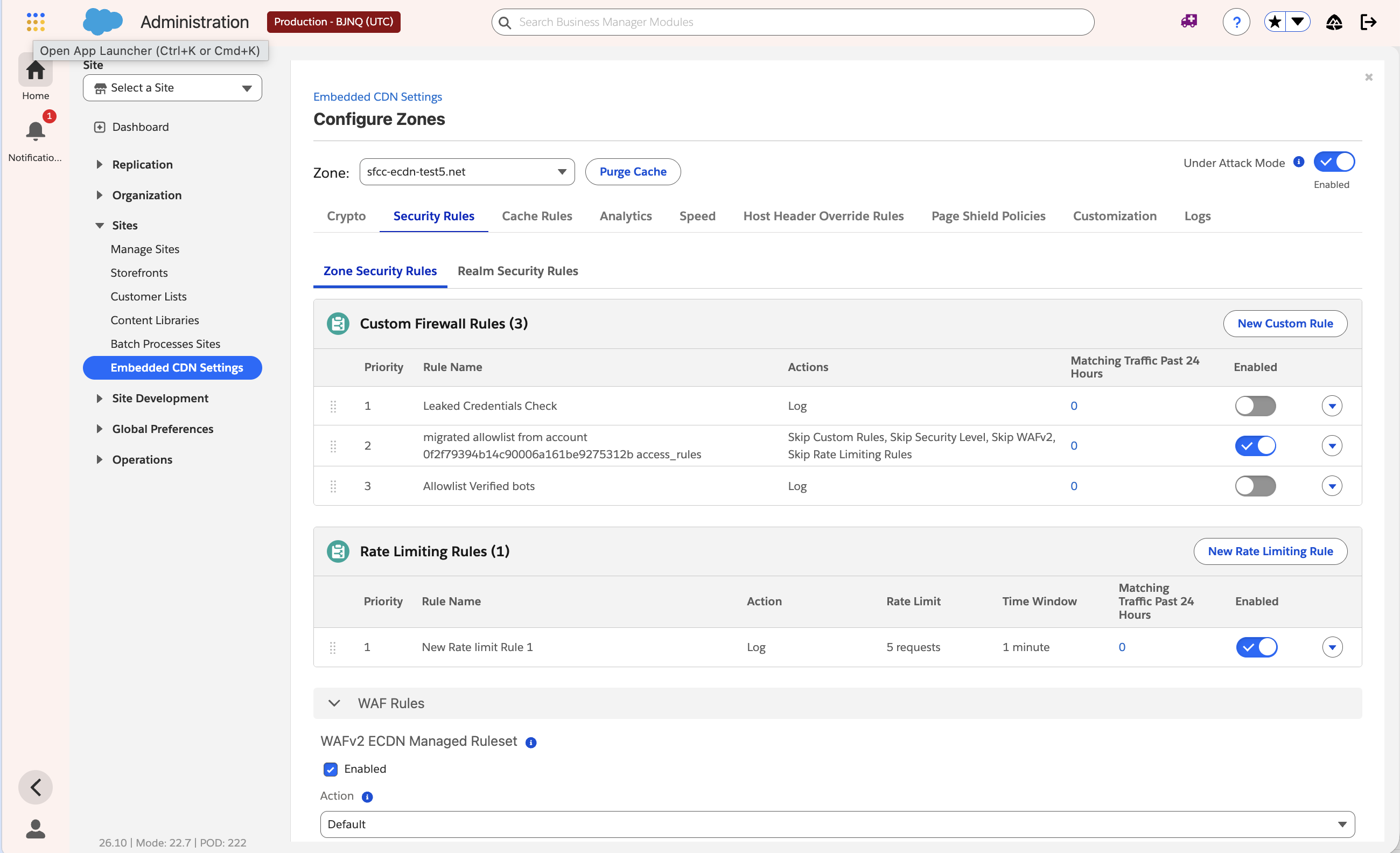Click the log out icon

(1368, 22)
